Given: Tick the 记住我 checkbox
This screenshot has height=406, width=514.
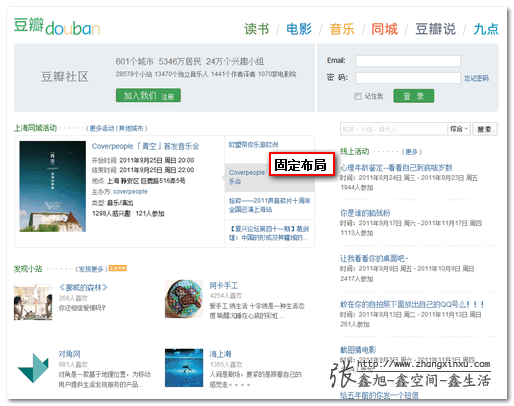Looking at the screenshot, I should pos(358,96).
